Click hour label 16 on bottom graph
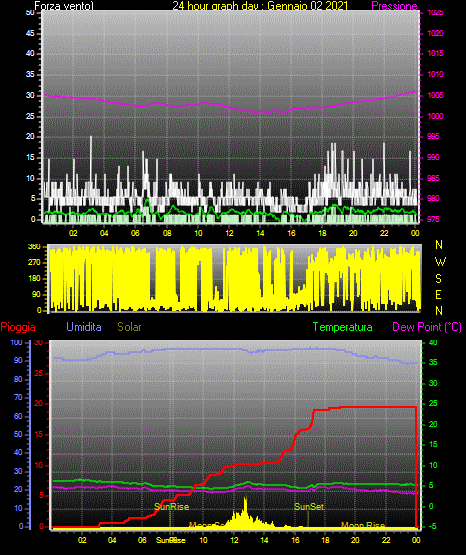This screenshot has height=555, width=466. (295, 540)
